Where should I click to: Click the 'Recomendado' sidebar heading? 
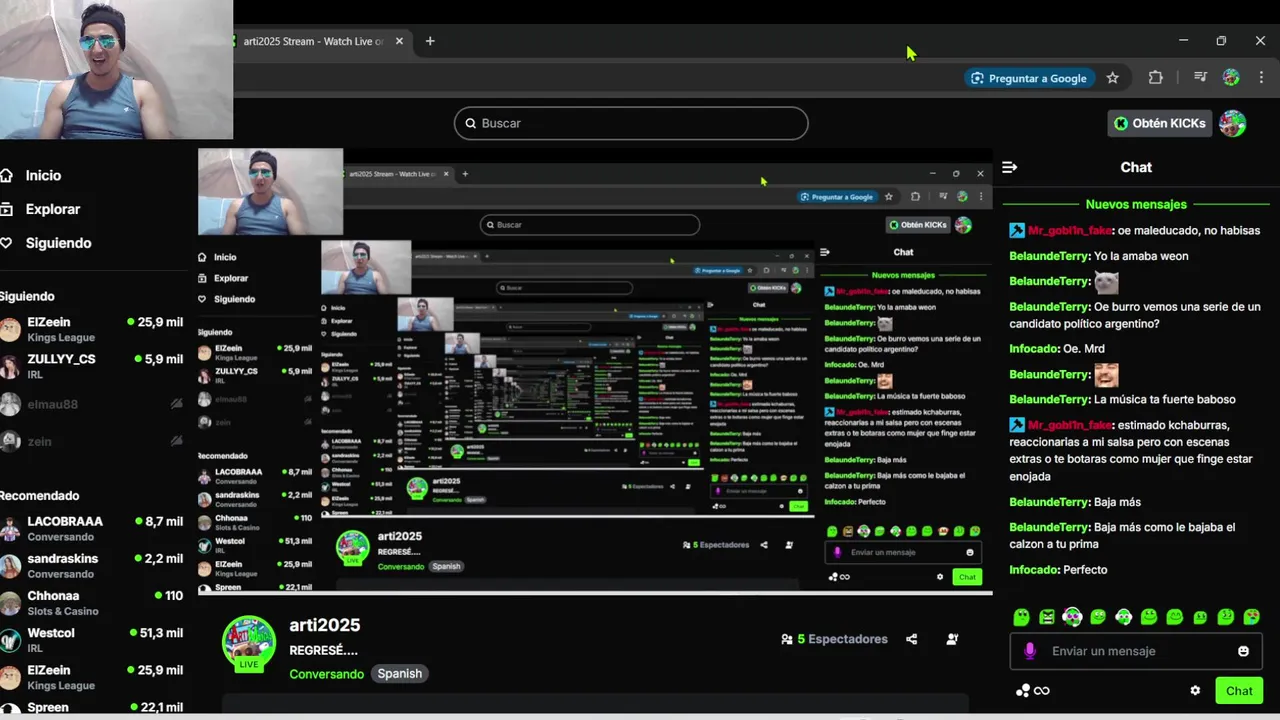tap(40, 496)
